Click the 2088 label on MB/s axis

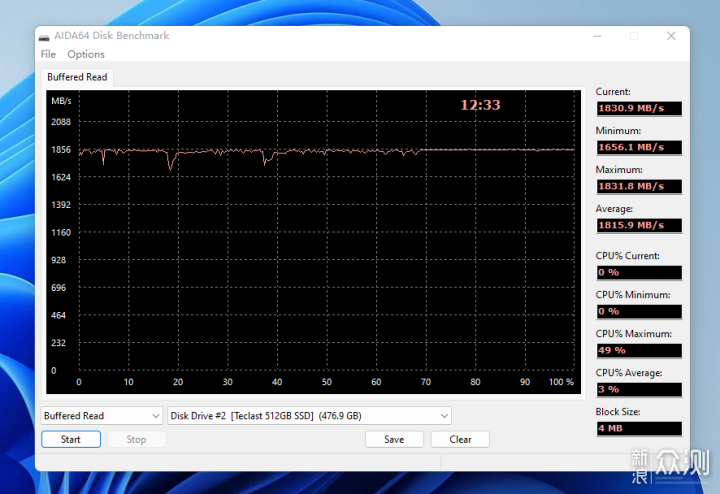61,122
